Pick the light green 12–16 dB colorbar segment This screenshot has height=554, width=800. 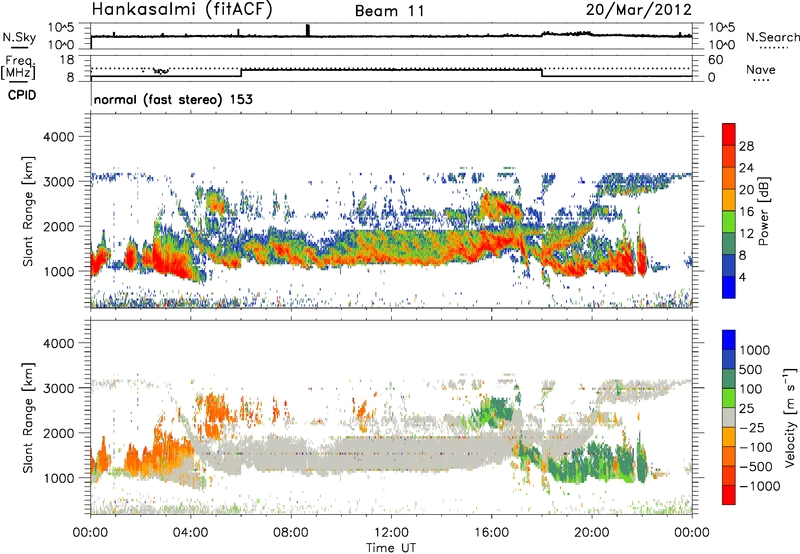pyautogui.click(x=729, y=222)
